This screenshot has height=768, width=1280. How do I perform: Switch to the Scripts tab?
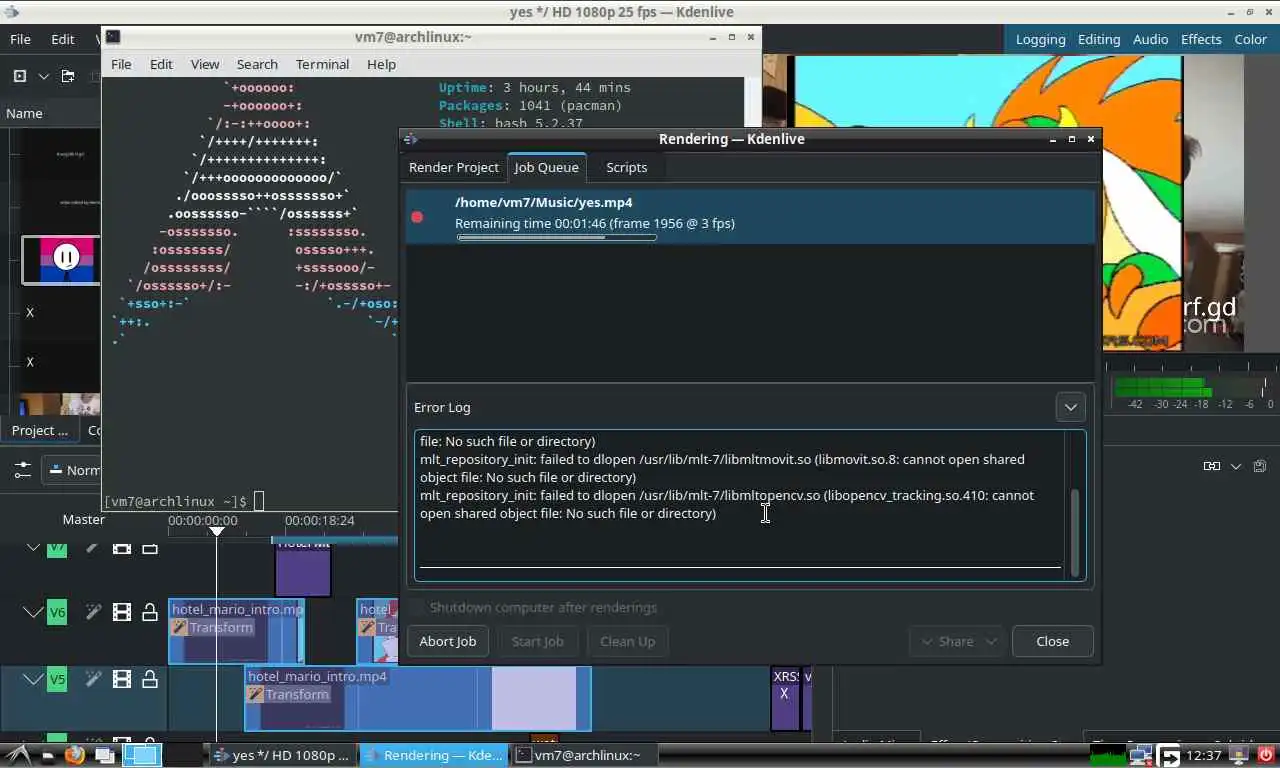[x=626, y=167]
